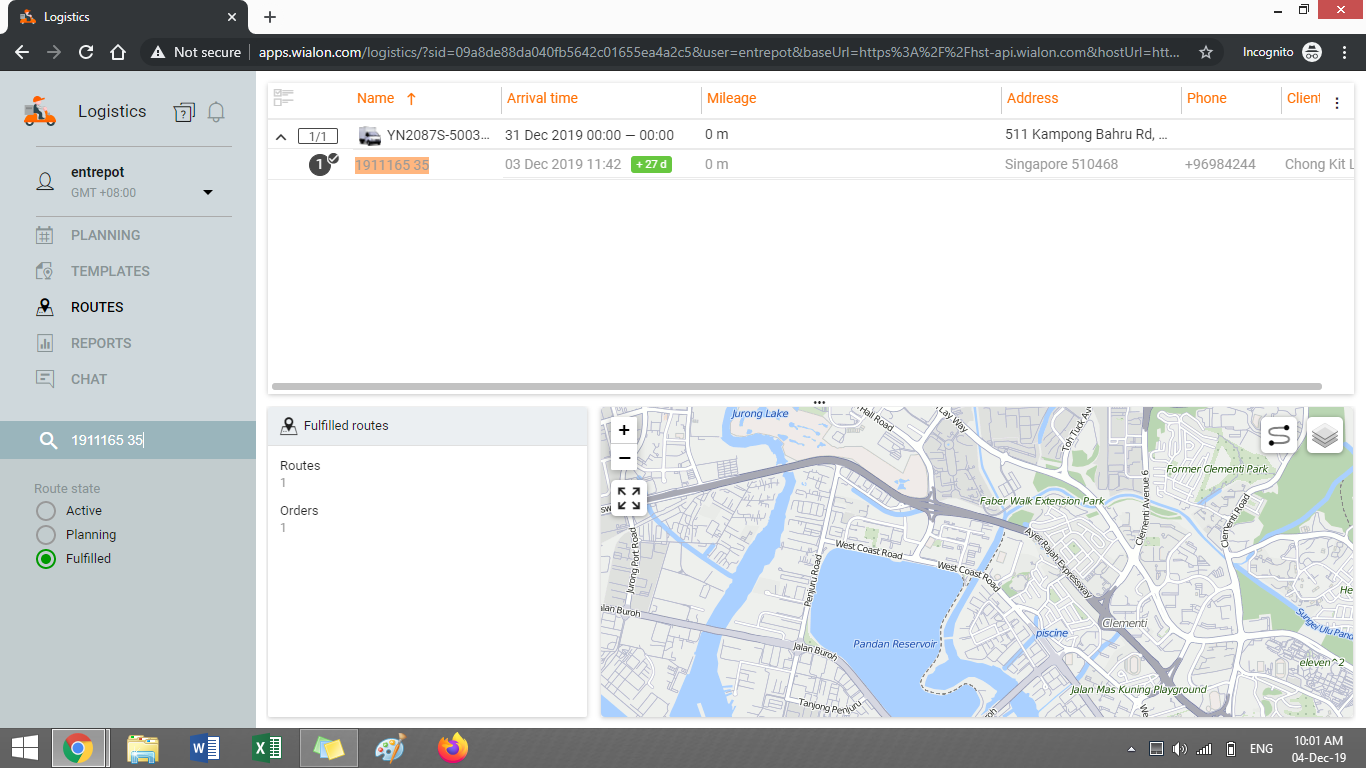Open the table column options menu
The height and width of the screenshot is (768, 1366).
click(1337, 103)
